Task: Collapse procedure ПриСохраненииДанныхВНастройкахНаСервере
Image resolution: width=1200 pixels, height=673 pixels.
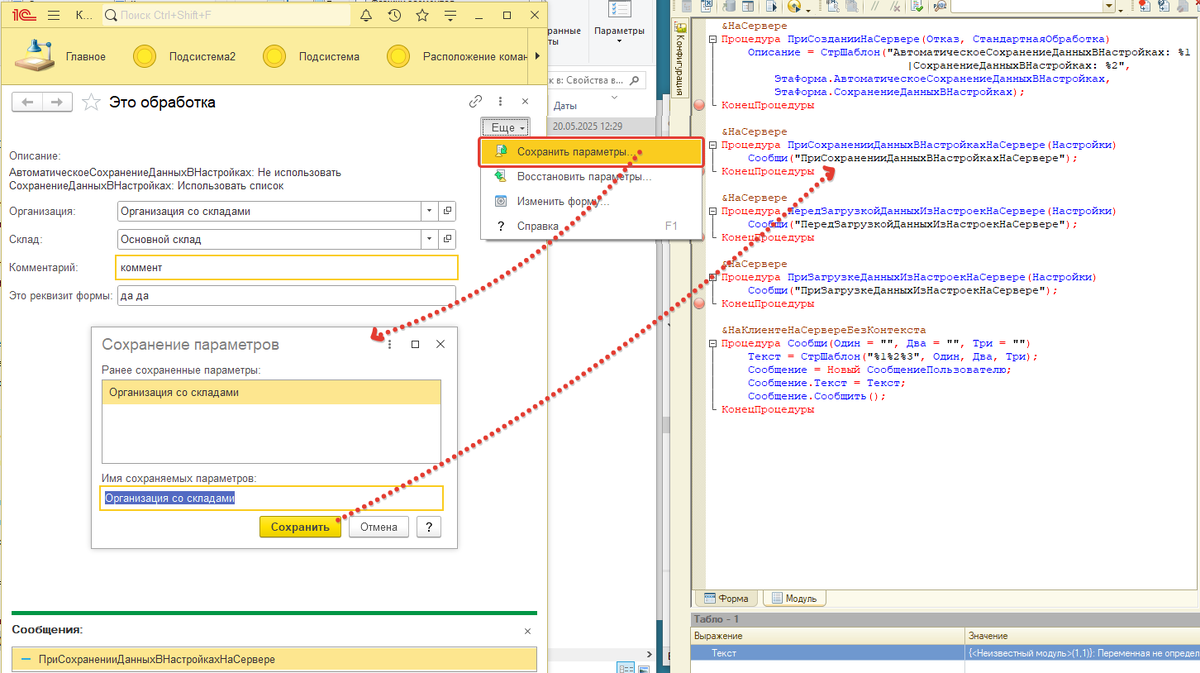Action: (x=712, y=145)
